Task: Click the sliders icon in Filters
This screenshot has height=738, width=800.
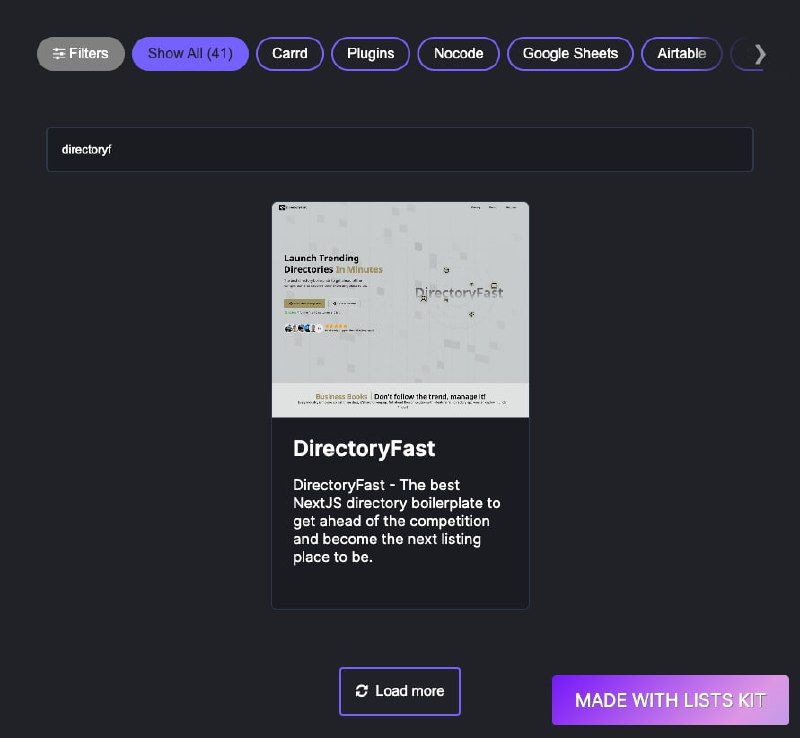Action: (x=59, y=54)
